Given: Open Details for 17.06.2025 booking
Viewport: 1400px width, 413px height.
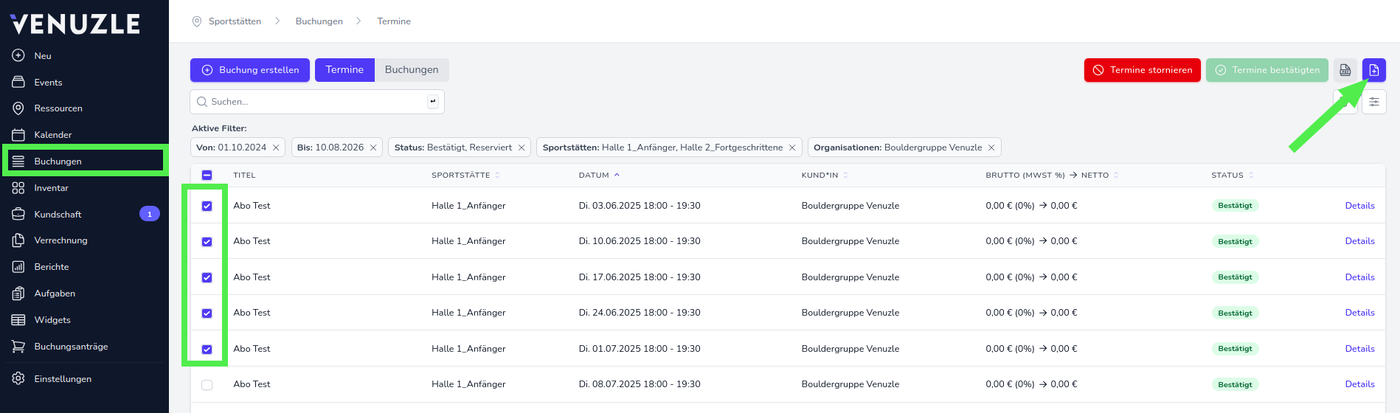Looking at the screenshot, I should point(1360,277).
